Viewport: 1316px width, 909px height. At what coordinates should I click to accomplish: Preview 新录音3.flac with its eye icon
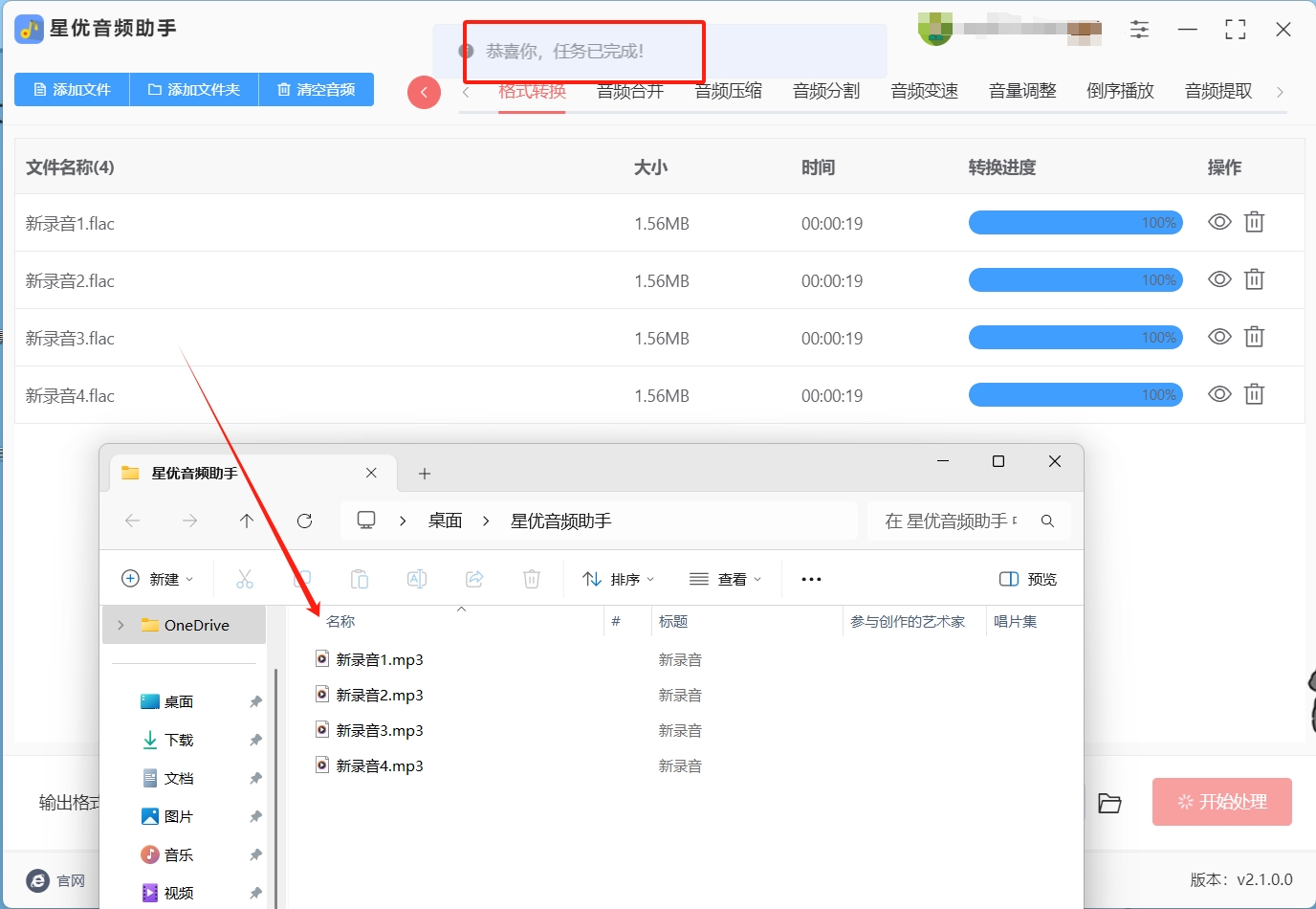[1219, 337]
